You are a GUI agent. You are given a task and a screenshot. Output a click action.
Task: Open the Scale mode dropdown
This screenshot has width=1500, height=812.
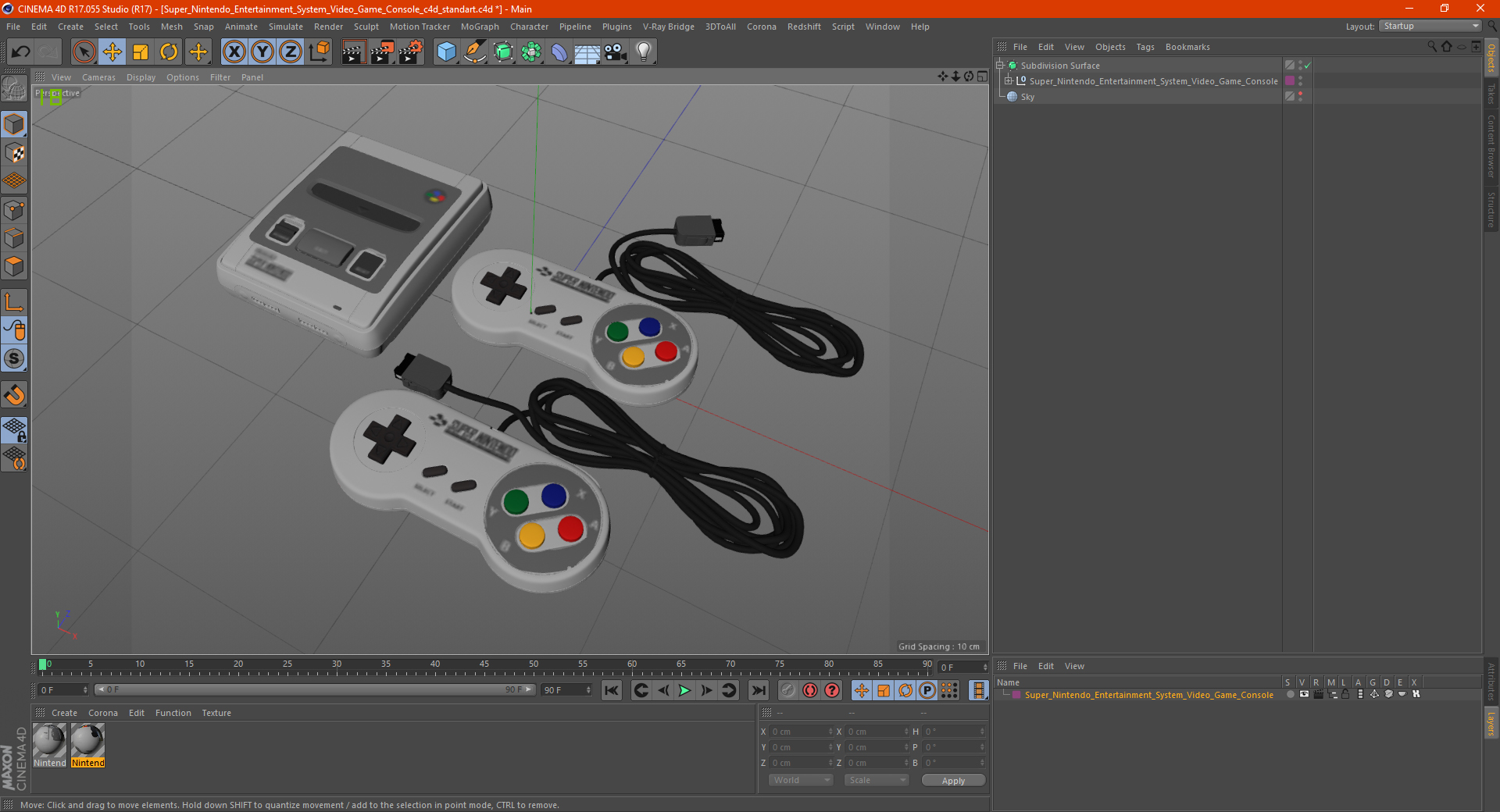[877, 780]
